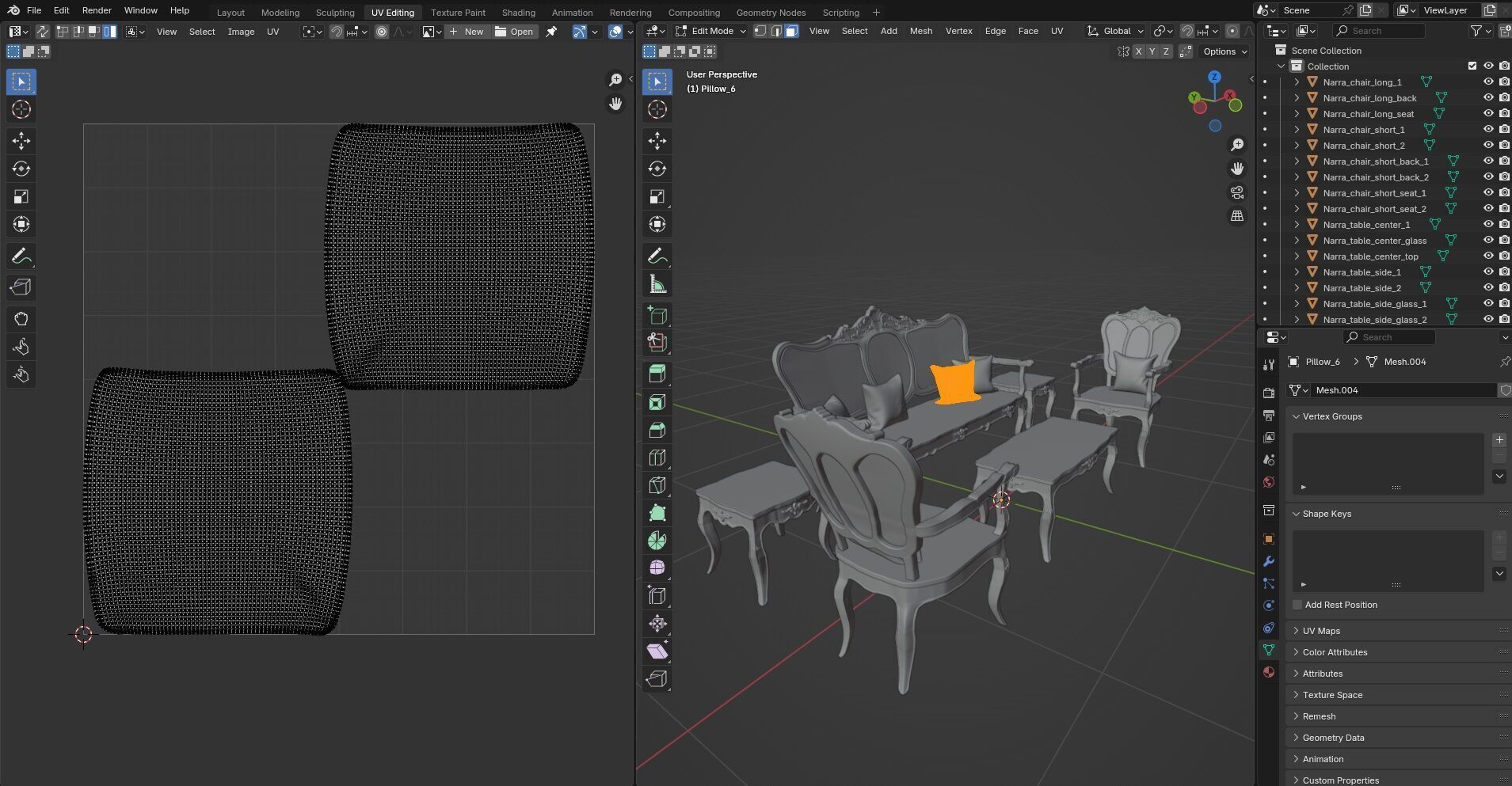The width and height of the screenshot is (1512, 786).
Task: Select the Move tool in UV editor
Action: pos(21,141)
